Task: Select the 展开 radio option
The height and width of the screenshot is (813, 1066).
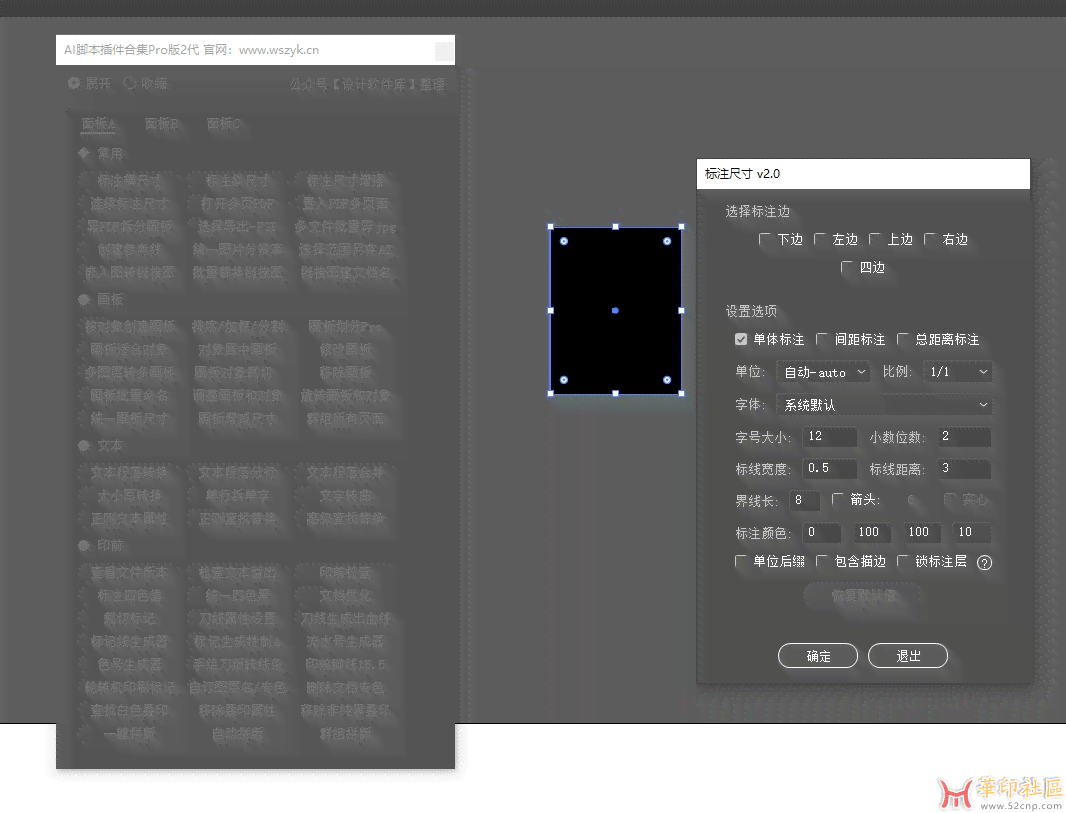Action: [74, 83]
